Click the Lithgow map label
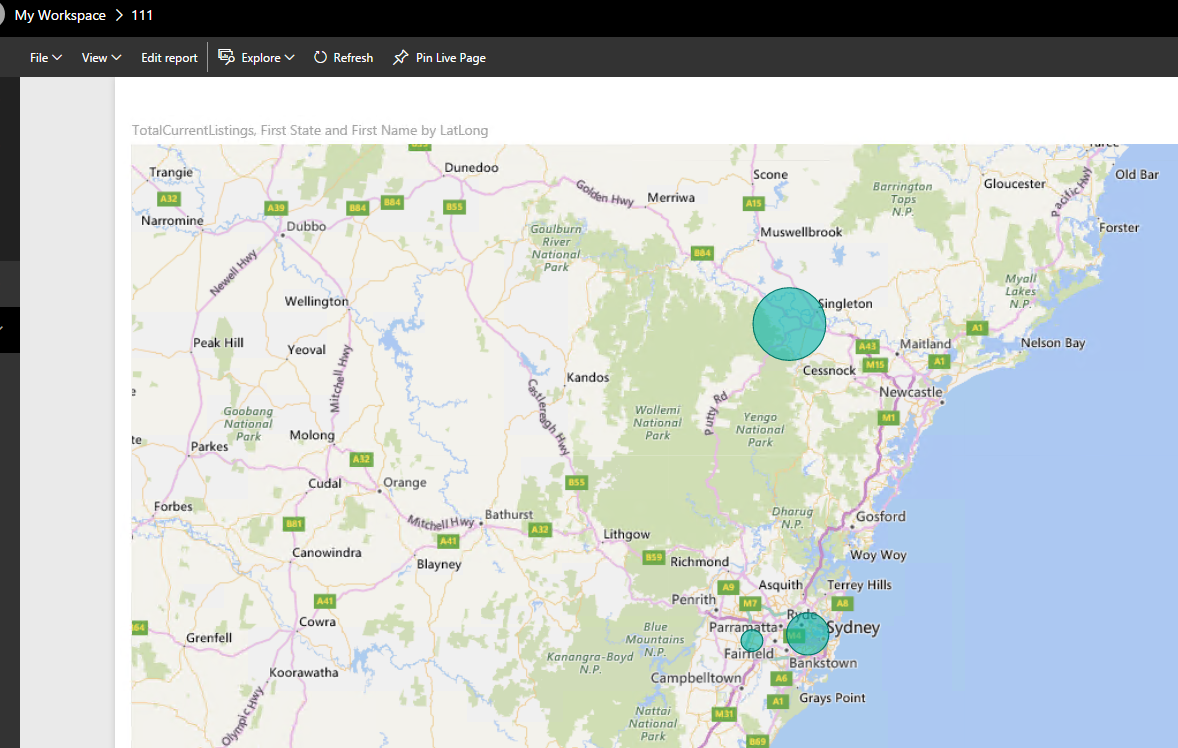Screen dimensions: 1178x748 [627, 534]
